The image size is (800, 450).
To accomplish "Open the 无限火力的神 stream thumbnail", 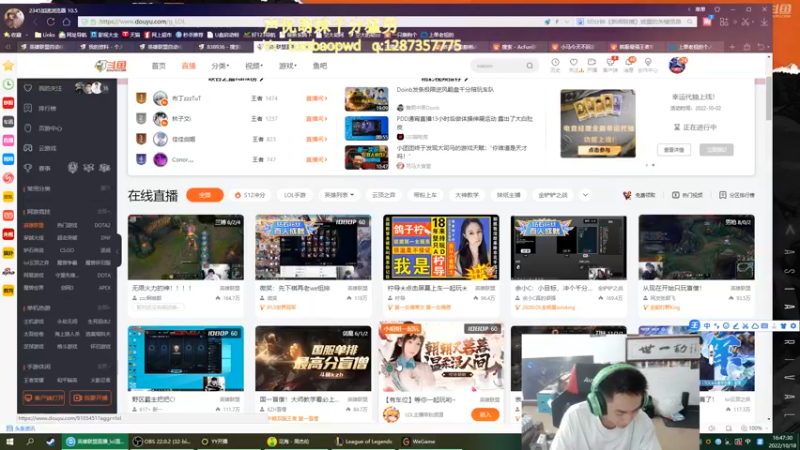I will coord(186,247).
